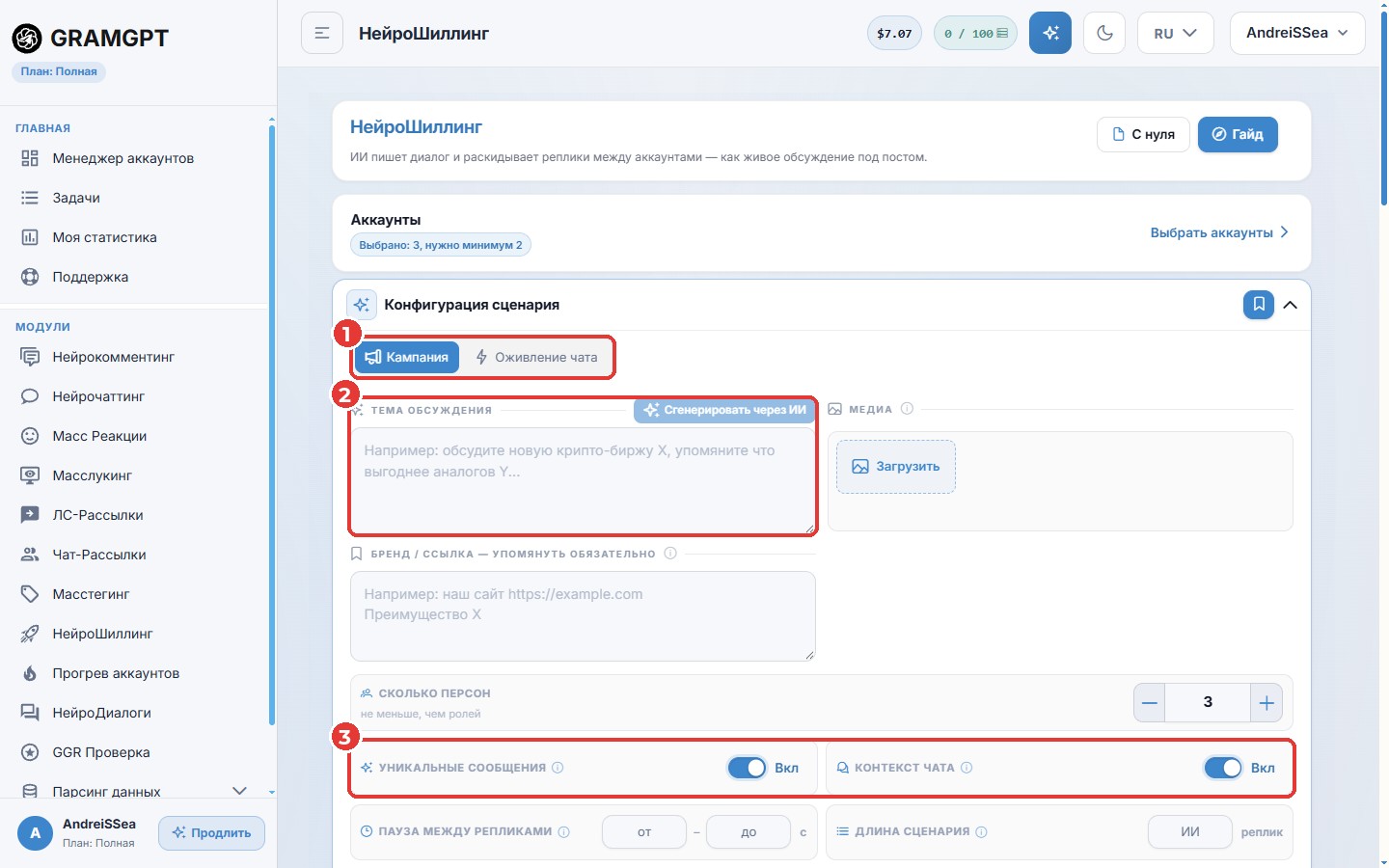The width and height of the screenshot is (1389, 868).
Task: Click the Продлить plan button
Action: pyautogui.click(x=211, y=833)
